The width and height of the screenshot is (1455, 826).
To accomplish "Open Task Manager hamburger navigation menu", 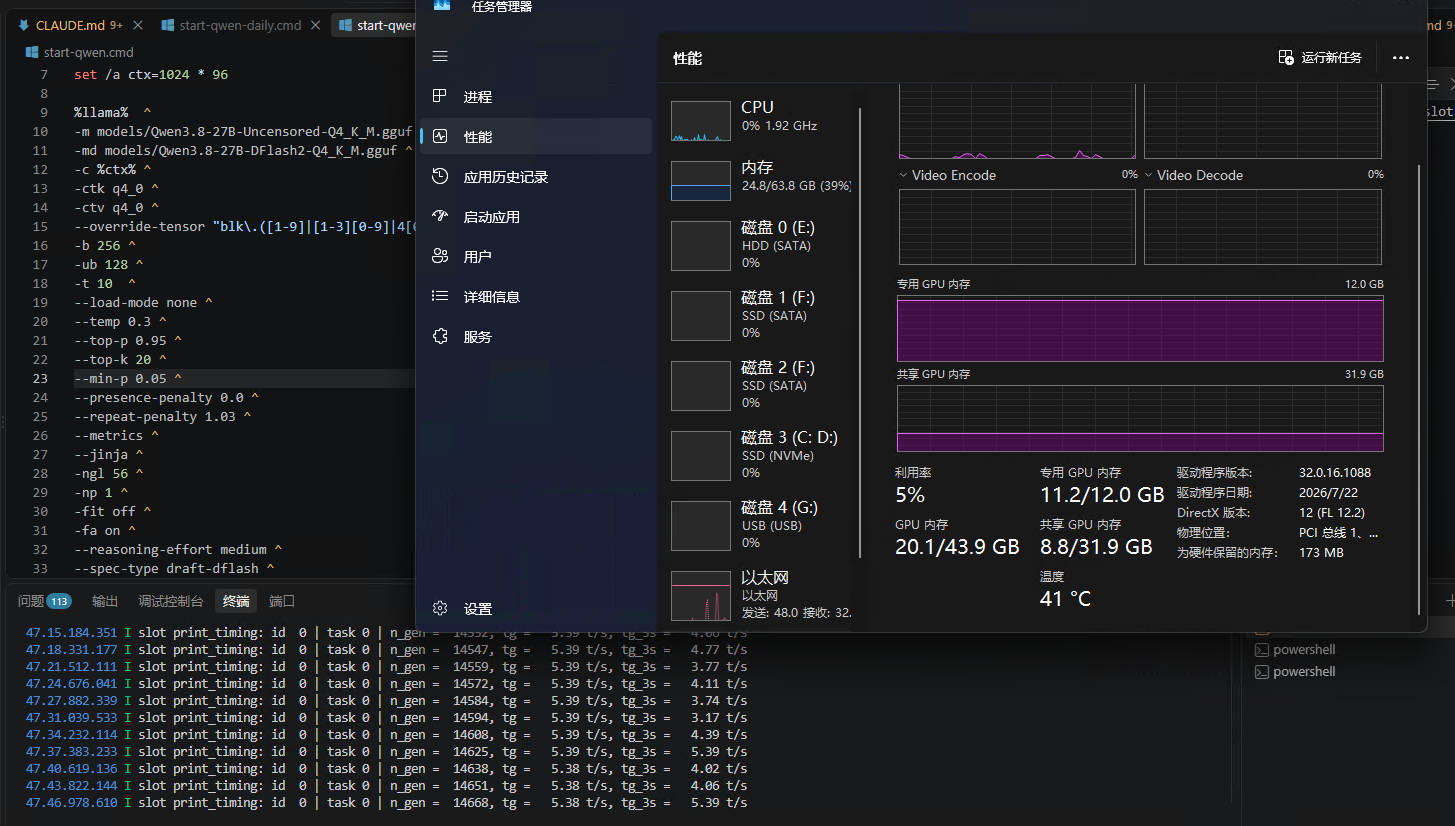I will point(440,56).
